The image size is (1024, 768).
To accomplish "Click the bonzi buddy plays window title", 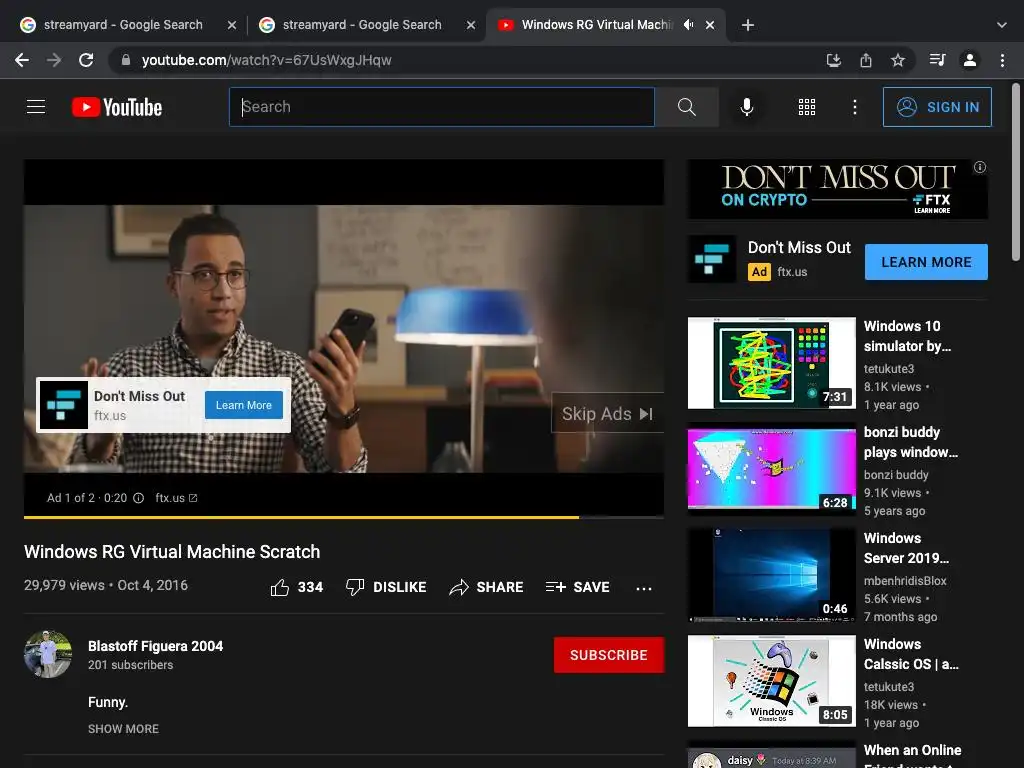I will tap(910, 442).
